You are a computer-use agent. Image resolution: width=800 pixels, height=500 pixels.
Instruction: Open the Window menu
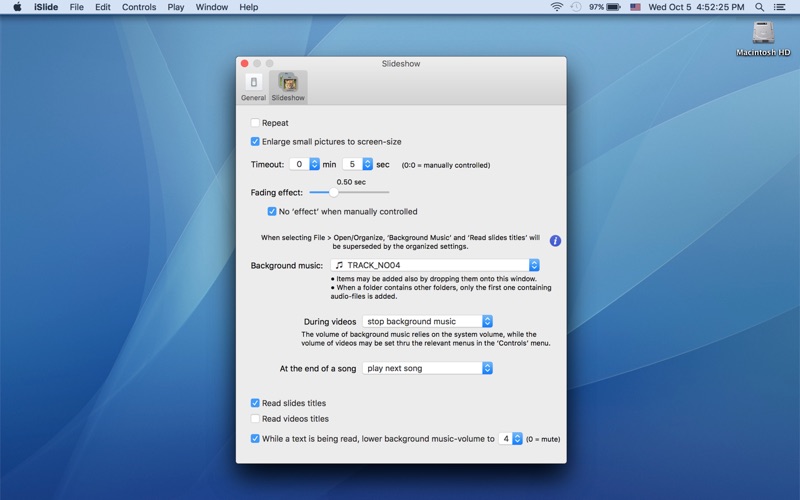click(212, 7)
